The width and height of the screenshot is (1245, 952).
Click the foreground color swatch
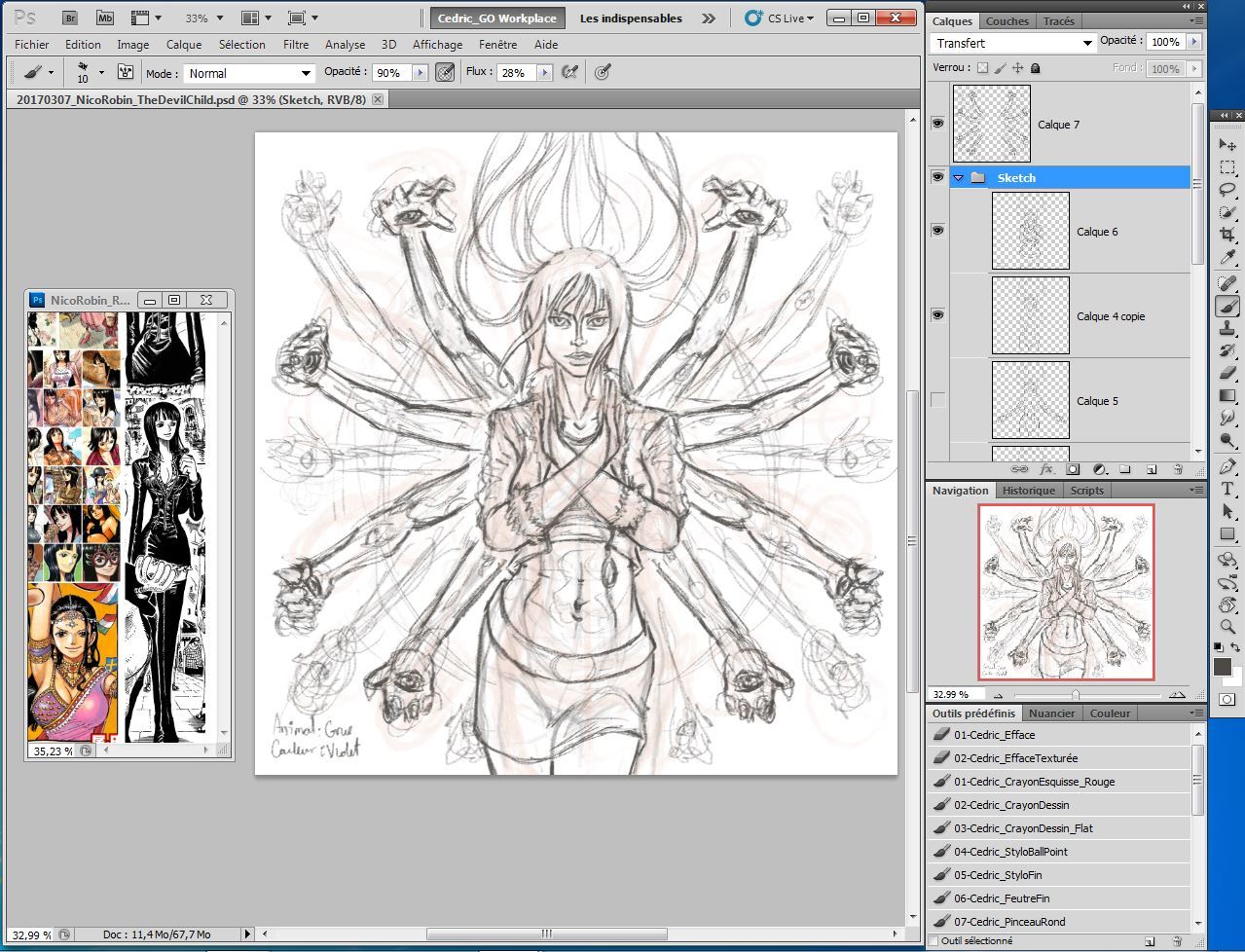click(1222, 667)
